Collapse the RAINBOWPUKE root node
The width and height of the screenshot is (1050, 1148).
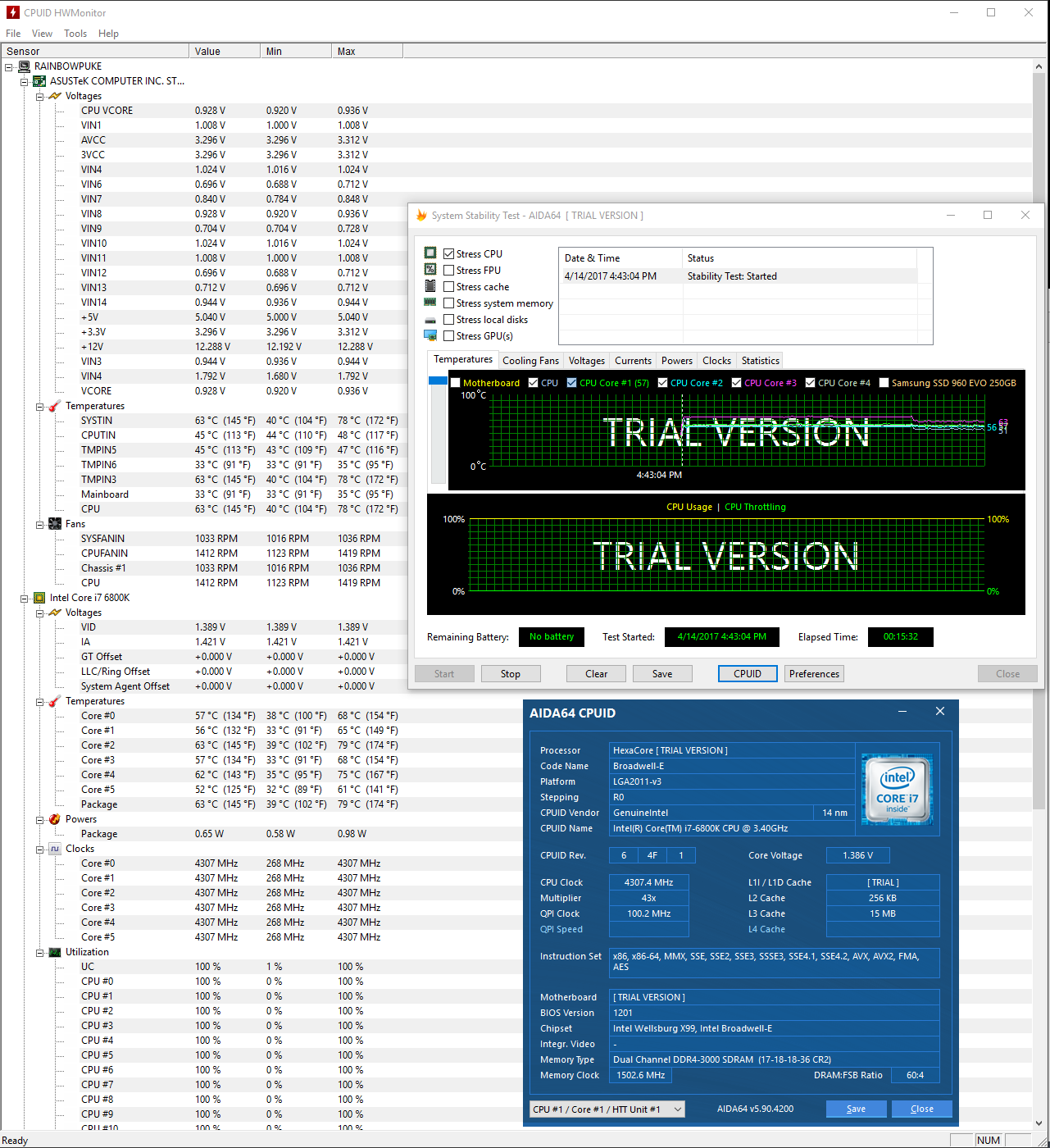pyautogui.click(x=9, y=66)
